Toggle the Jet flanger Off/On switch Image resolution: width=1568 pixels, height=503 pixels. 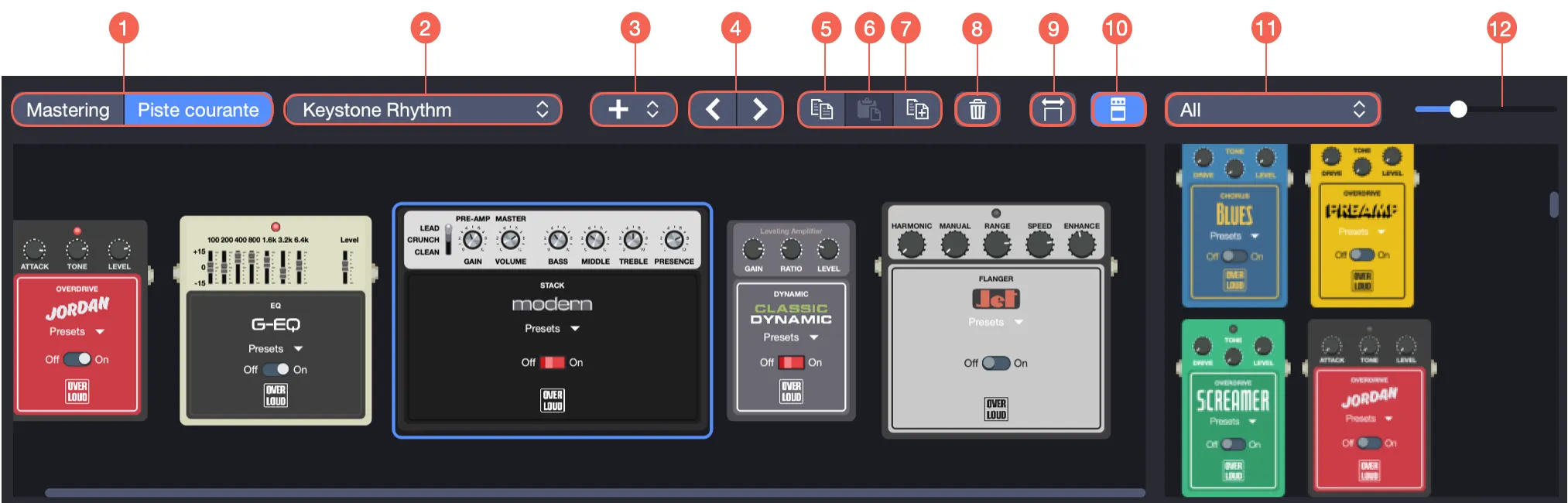pos(996,363)
